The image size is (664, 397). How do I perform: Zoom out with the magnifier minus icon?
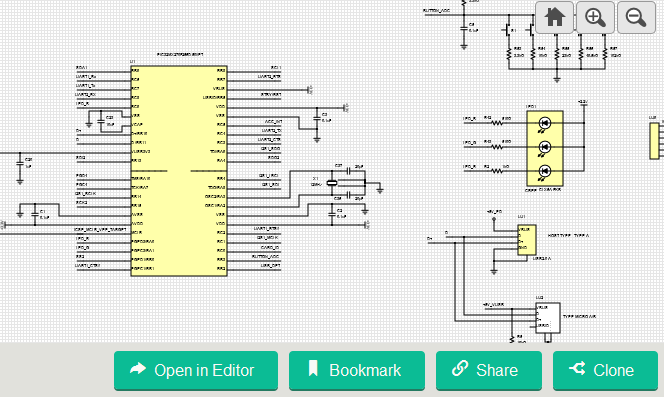pyautogui.click(x=636, y=17)
